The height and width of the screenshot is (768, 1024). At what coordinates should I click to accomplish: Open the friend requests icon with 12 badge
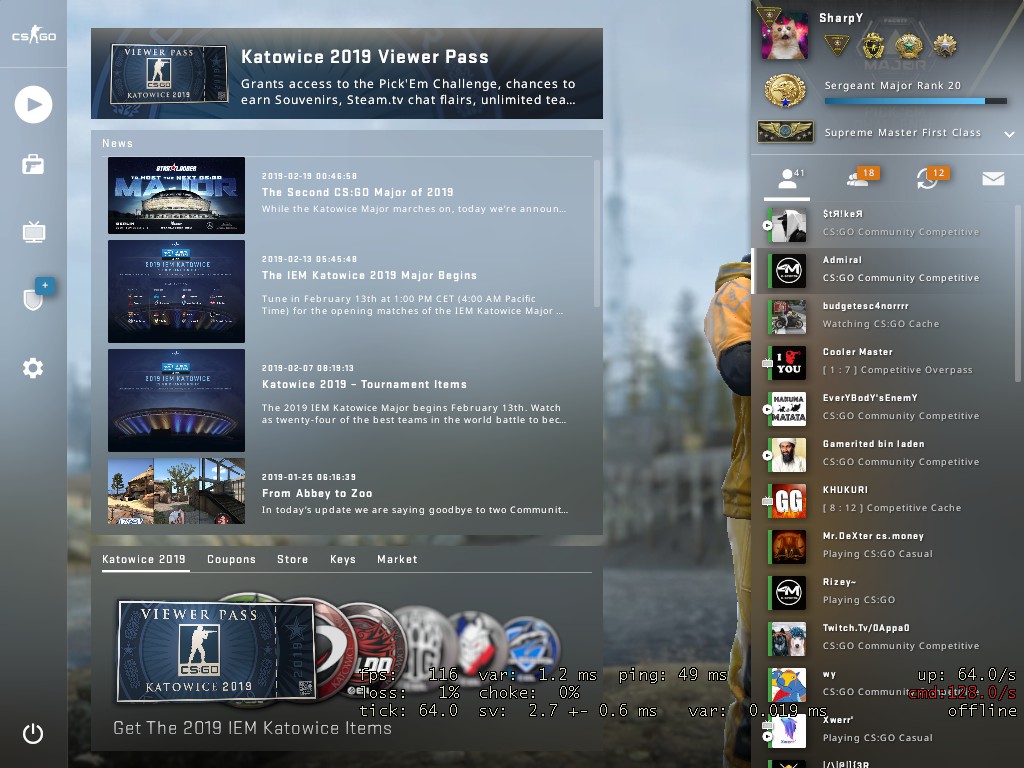[932, 177]
